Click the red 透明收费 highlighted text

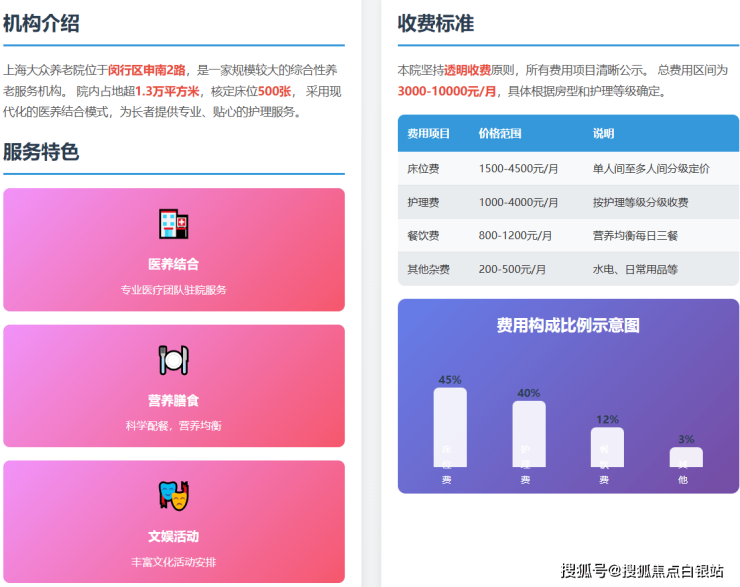pos(467,70)
